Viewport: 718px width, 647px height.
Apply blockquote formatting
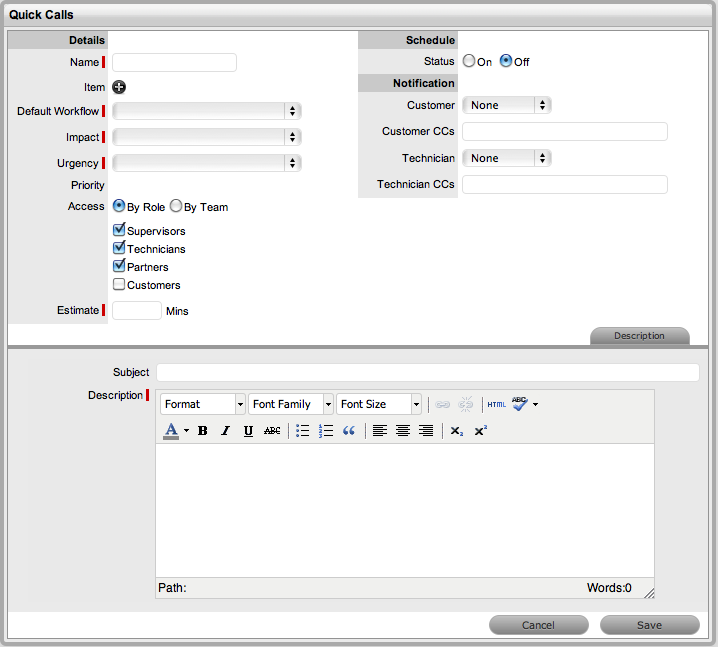(349, 431)
